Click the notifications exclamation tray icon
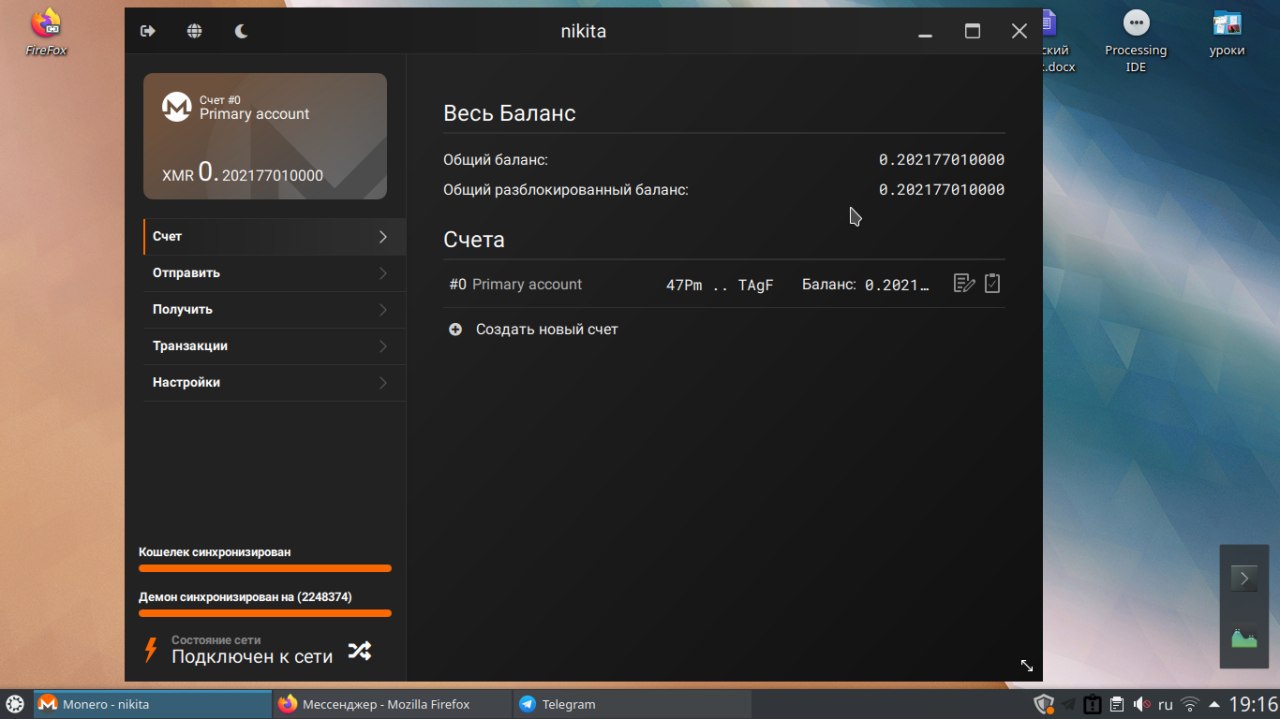The image size is (1280, 719). (x=1093, y=704)
